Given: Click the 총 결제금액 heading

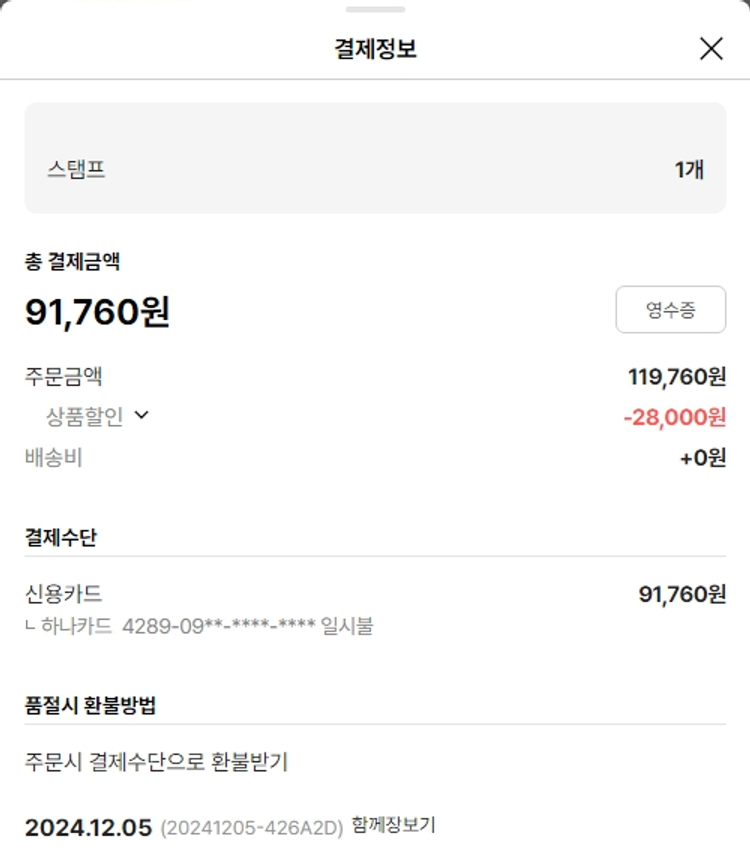Looking at the screenshot, I should coord(72,262).
